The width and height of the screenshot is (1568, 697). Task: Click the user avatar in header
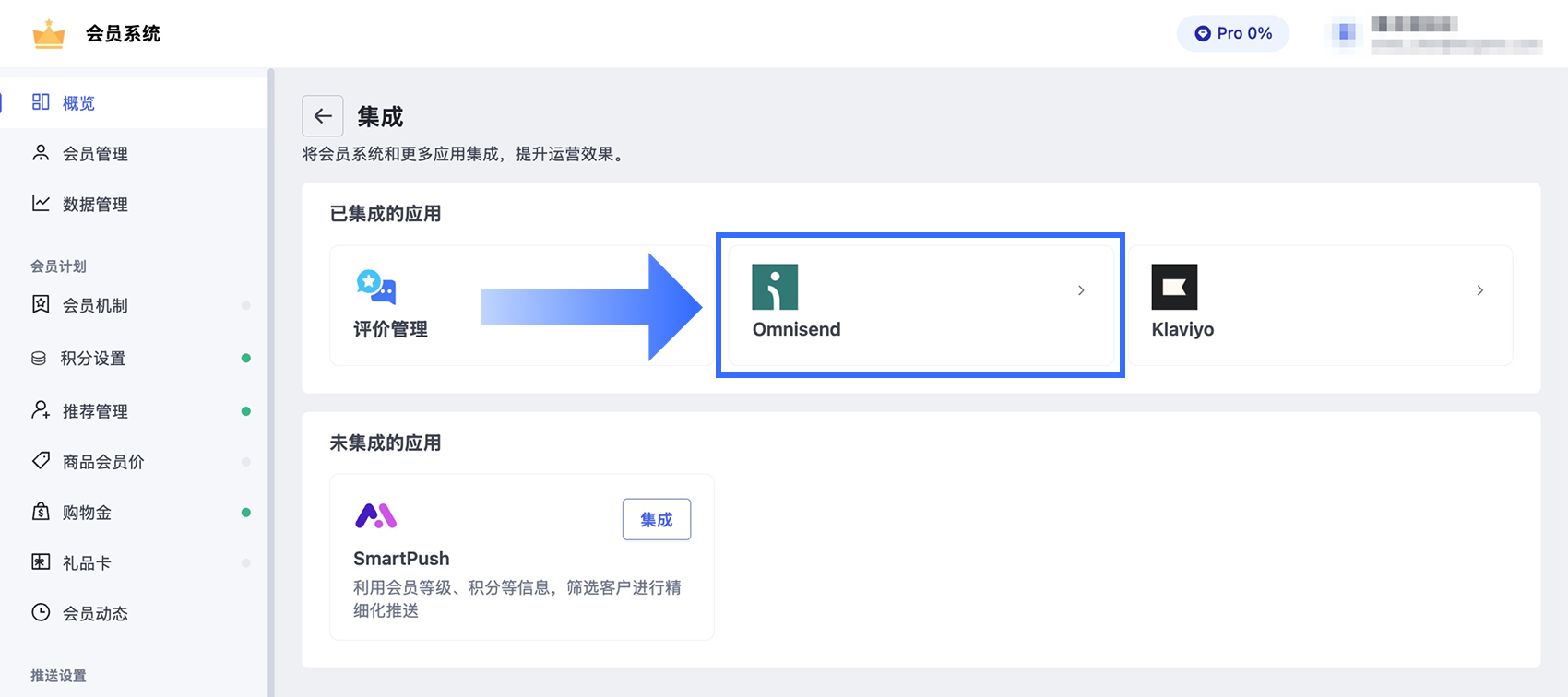(1346, 33)
